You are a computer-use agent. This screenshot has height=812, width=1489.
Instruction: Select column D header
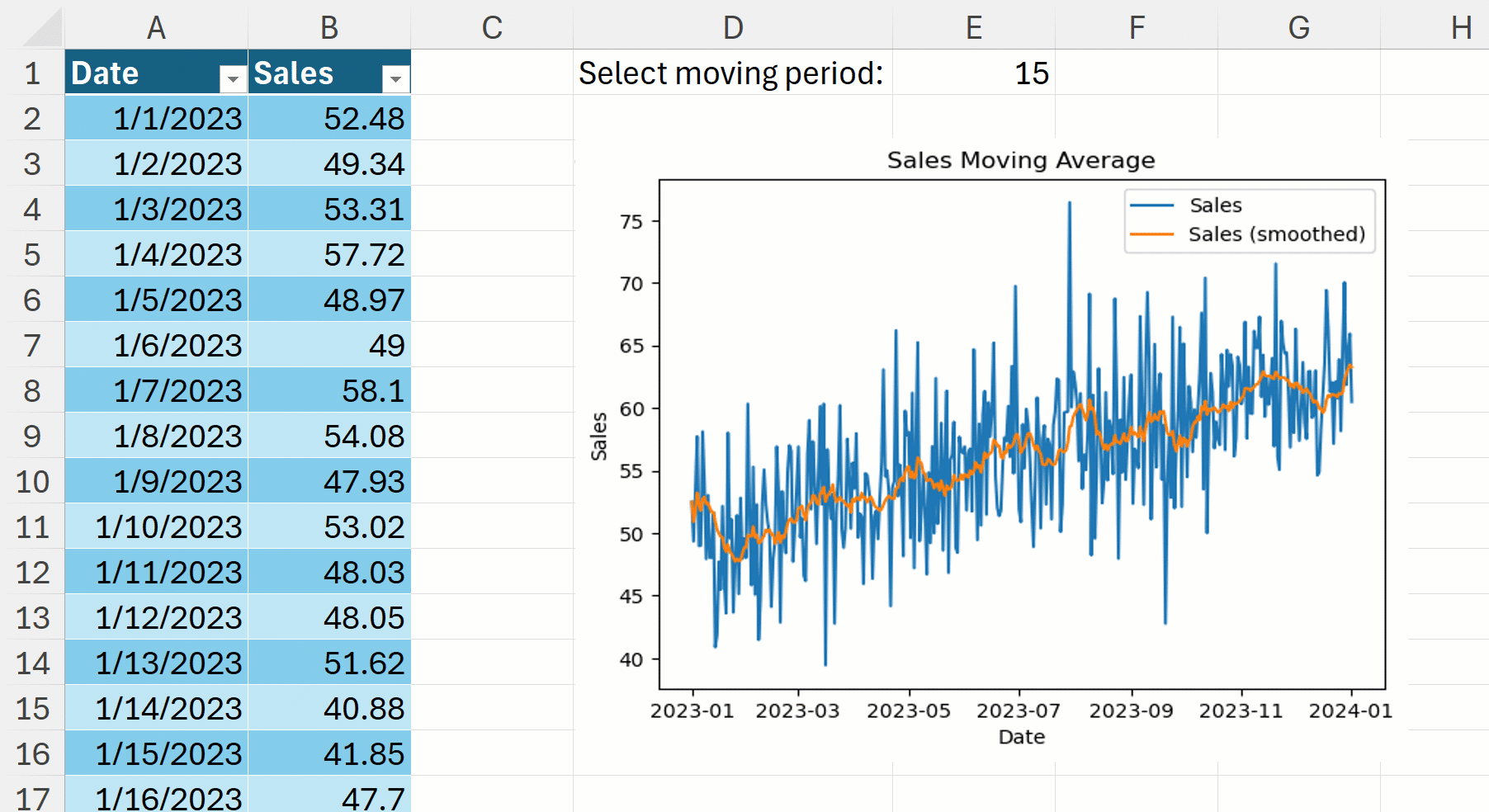click(732, 28)
